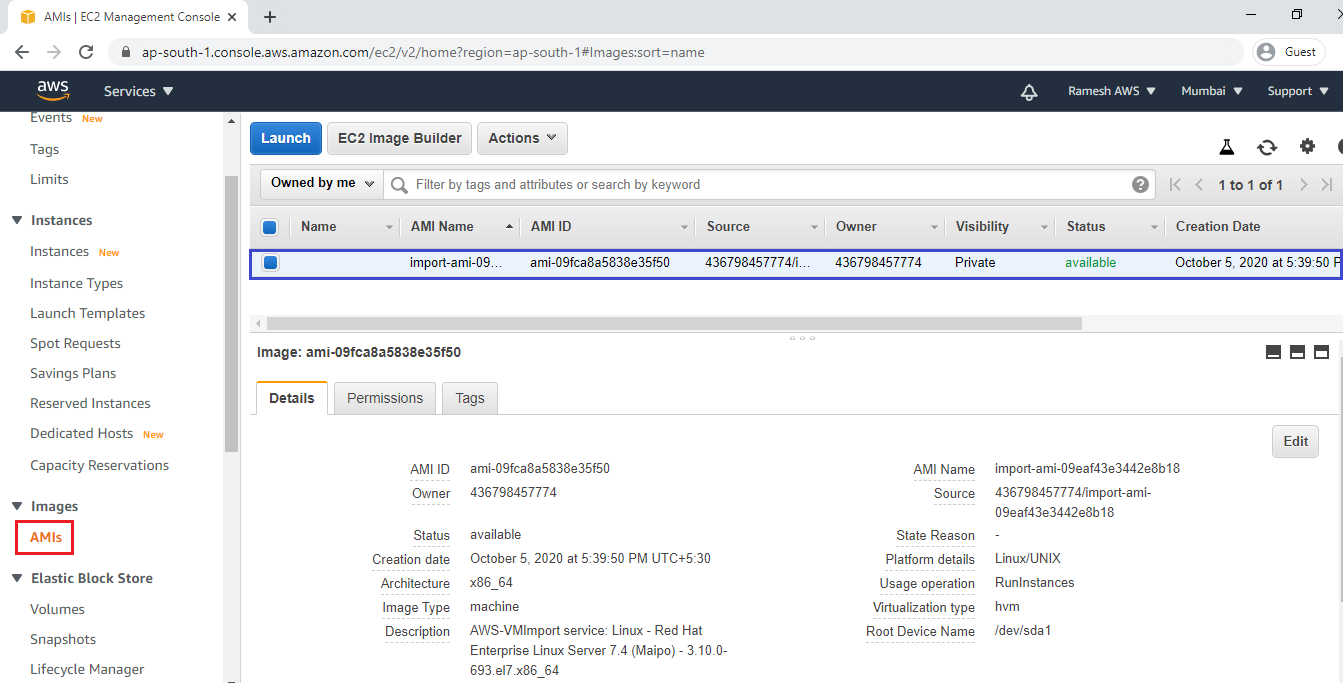Open Volumes in sidebar
This screenshot has height=683, width=1343.
[x=57, y=609]
